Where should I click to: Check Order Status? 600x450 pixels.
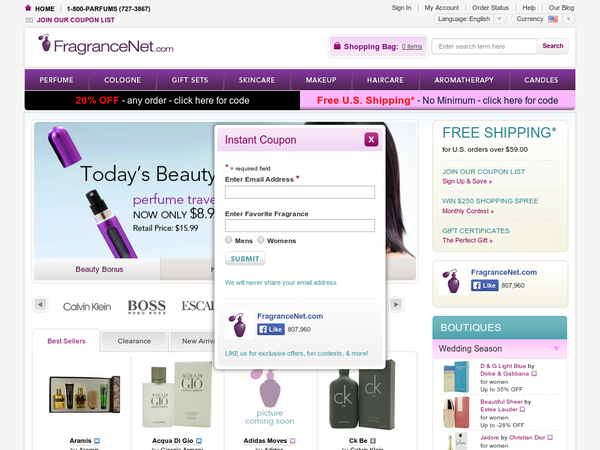point(490,8)
